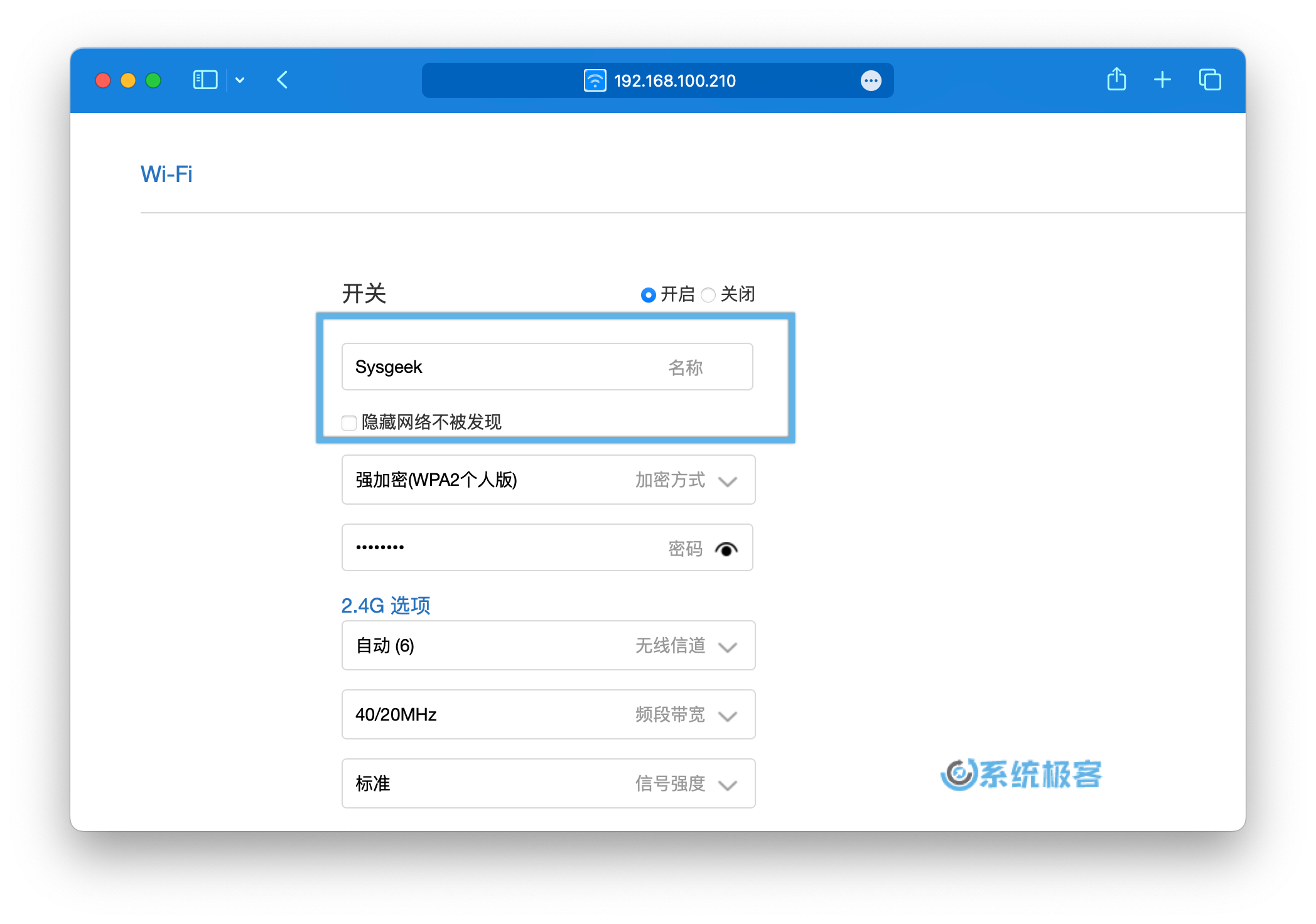Enable the 隐藏网络不被发现 checkbox
The width and height of the screenshot is (1316, 924).
[349, 422]
